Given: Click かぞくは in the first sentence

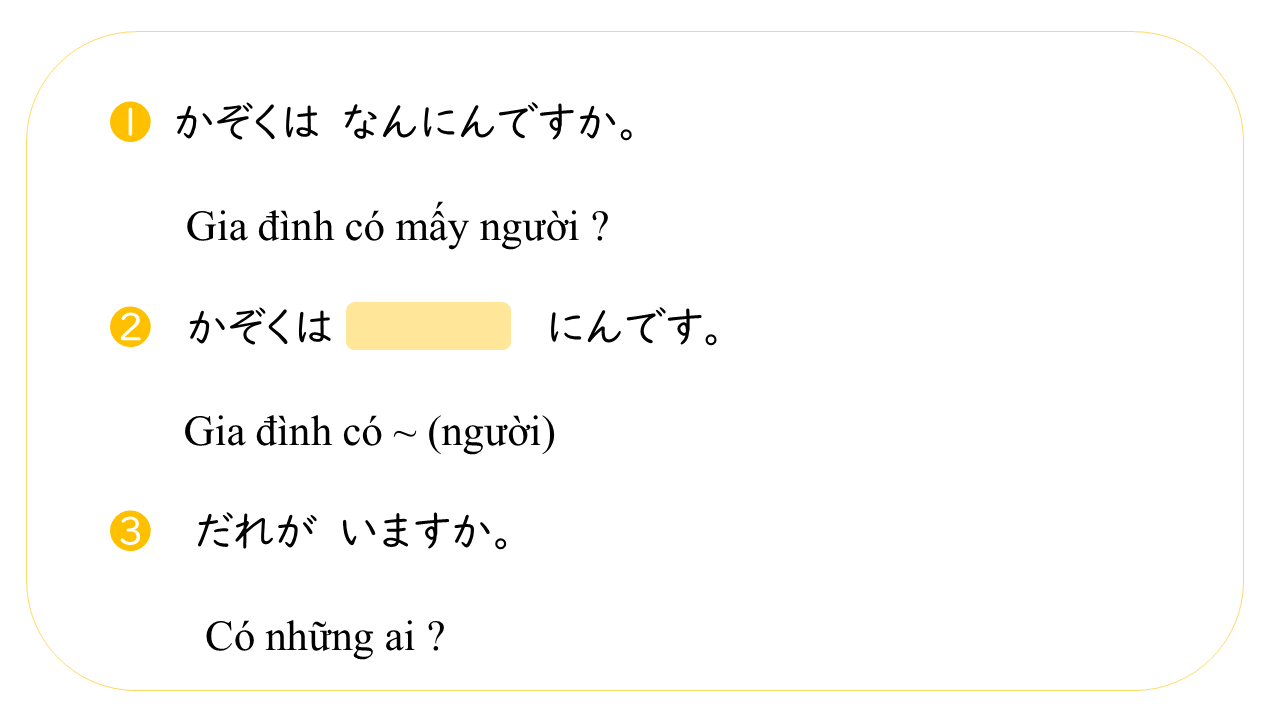Looking at the screenshot, I should pyautogui.click(x=247, y=124).
